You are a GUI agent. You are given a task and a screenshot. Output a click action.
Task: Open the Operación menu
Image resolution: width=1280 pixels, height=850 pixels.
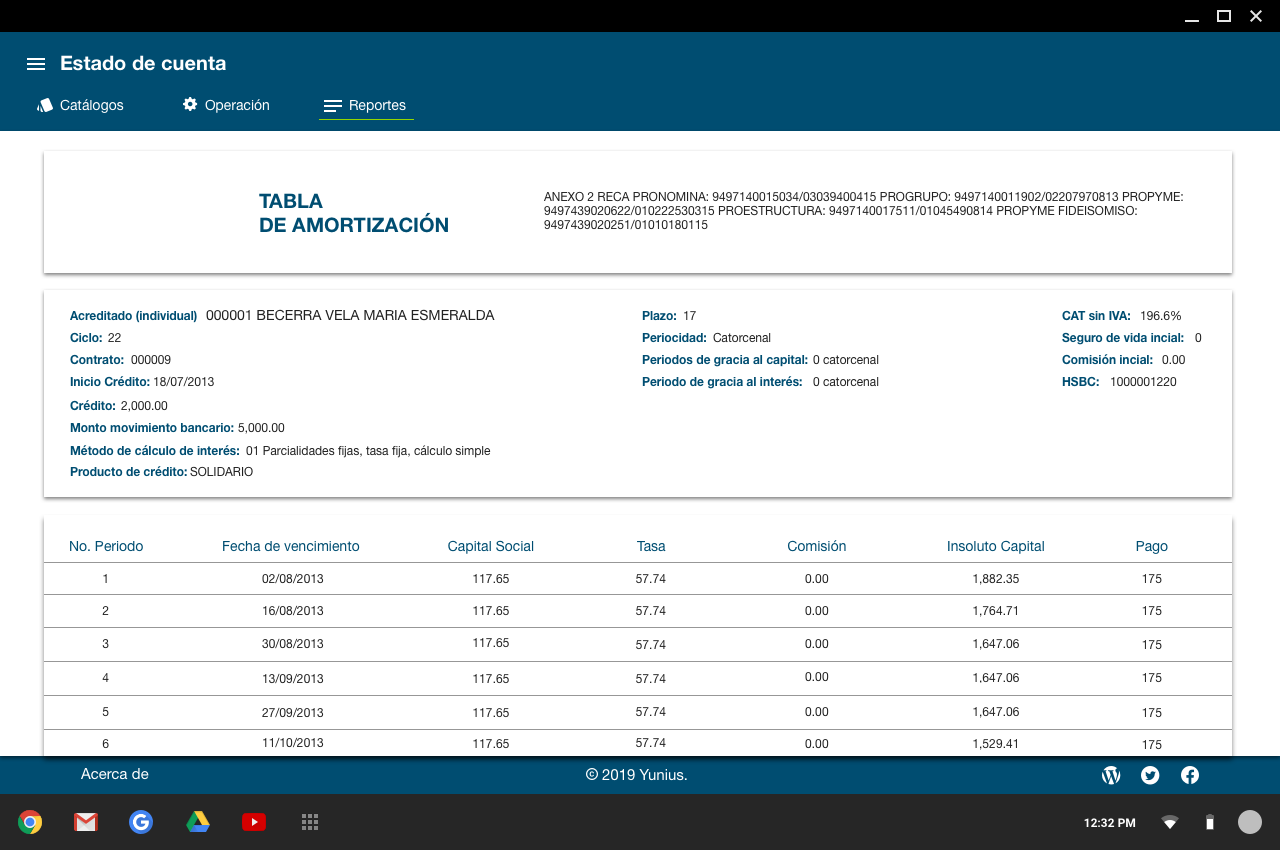point(226,105)
